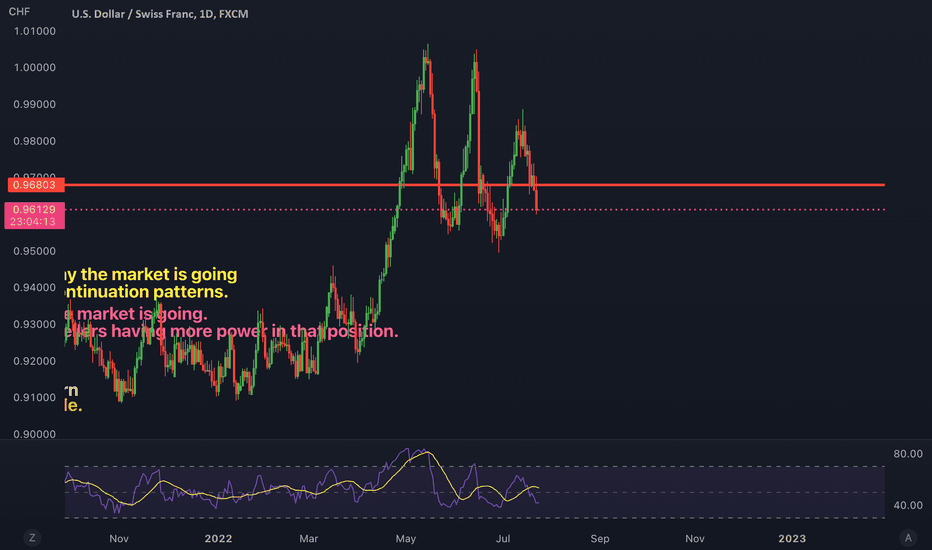Click the 80.00 RSI scale label
Image resolution: width=932 pixels, height=550 pixels.
pyautogui.click(x=908, y=454)
